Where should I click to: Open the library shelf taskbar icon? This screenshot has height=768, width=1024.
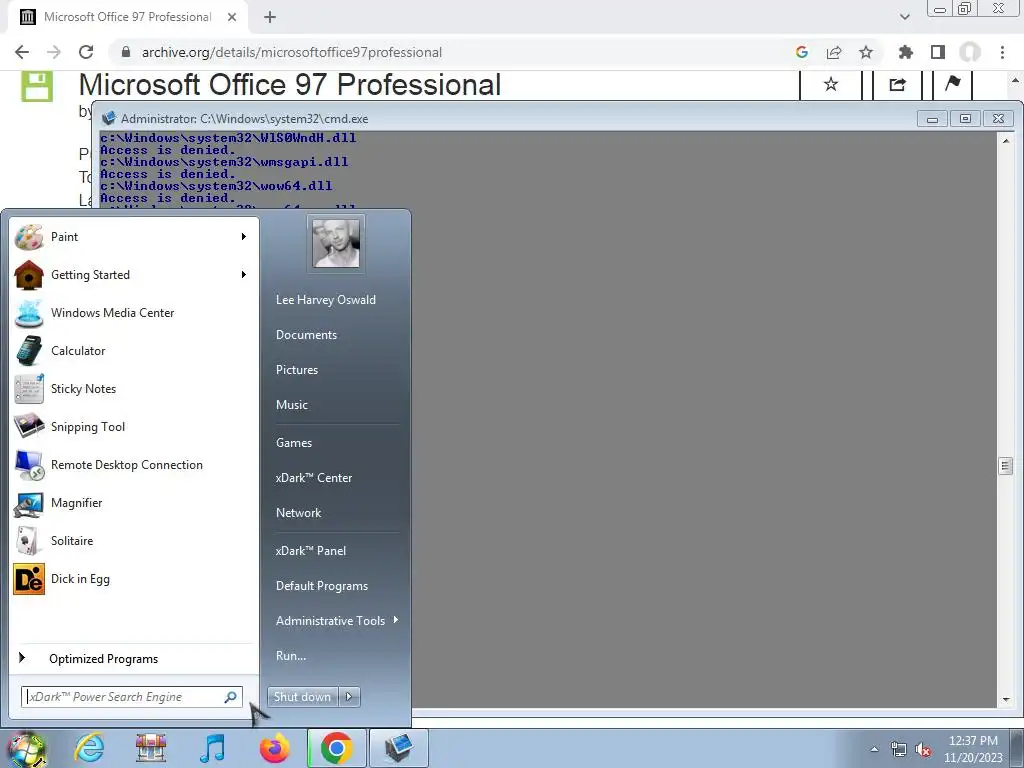pos(151,748)
